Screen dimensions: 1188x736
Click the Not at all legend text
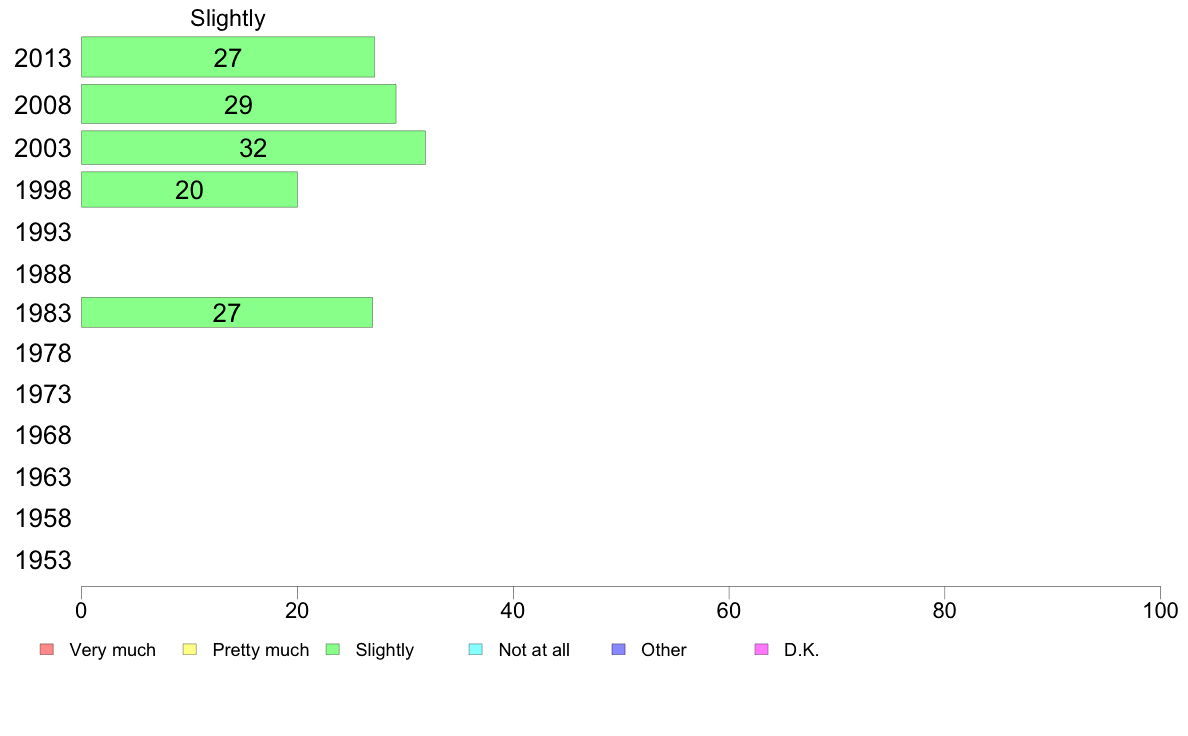point(534,650)
